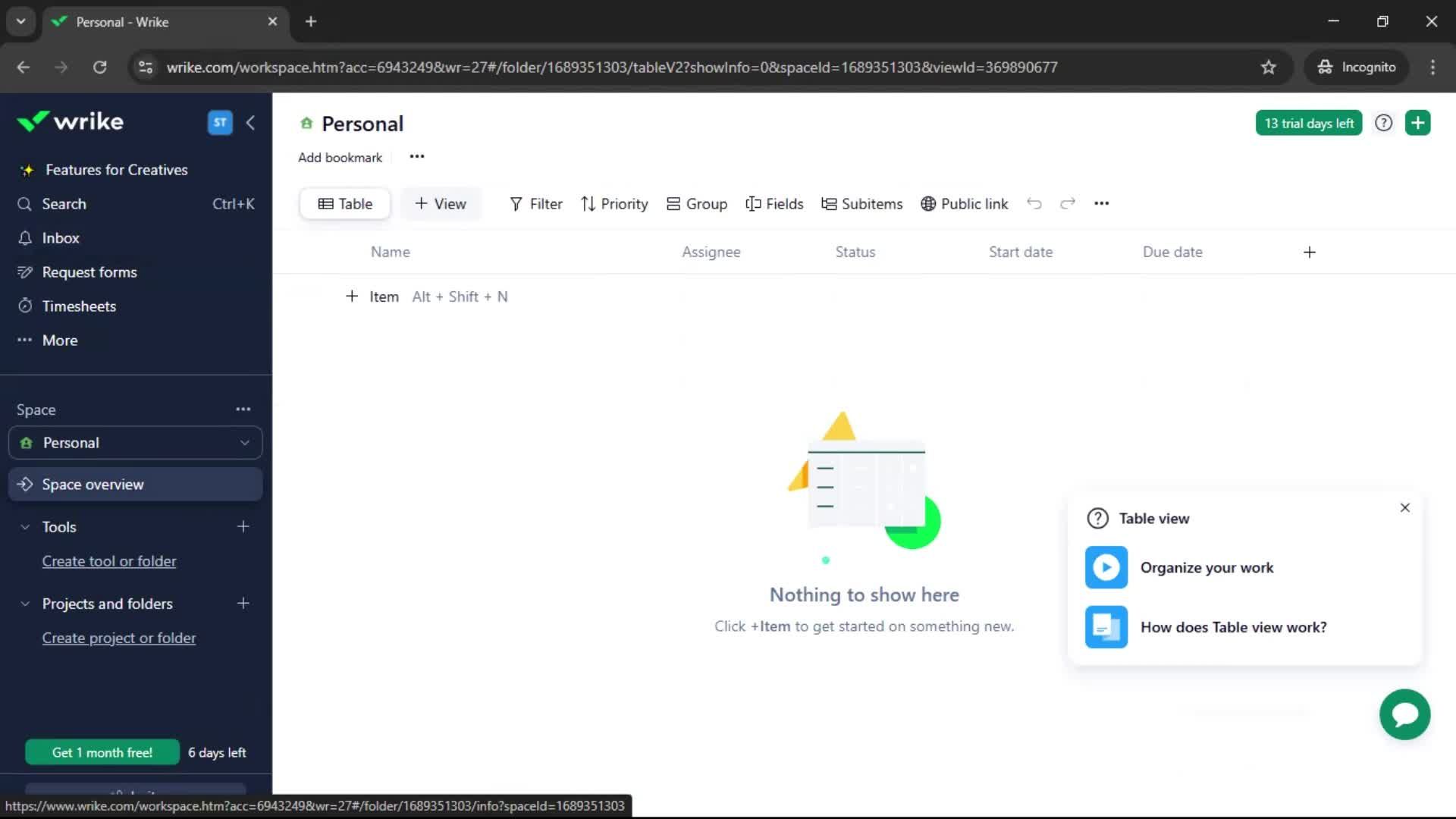1456x819 pixels.
Task: Play the Organize your work video
Action: click(x=1106, y=568)
